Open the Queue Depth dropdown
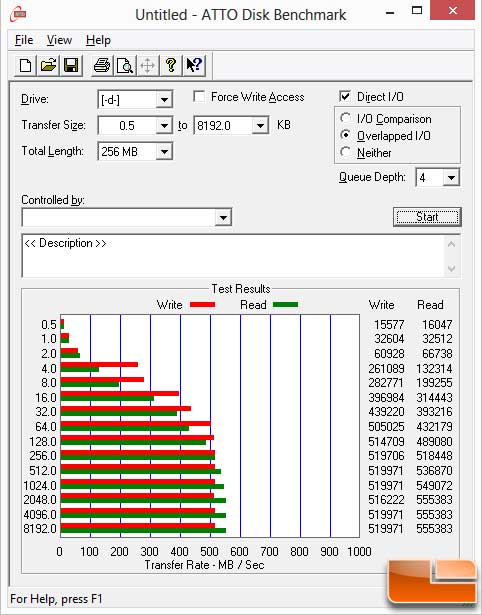The width and height of the screenshot is (482, 615). [451, 178]
